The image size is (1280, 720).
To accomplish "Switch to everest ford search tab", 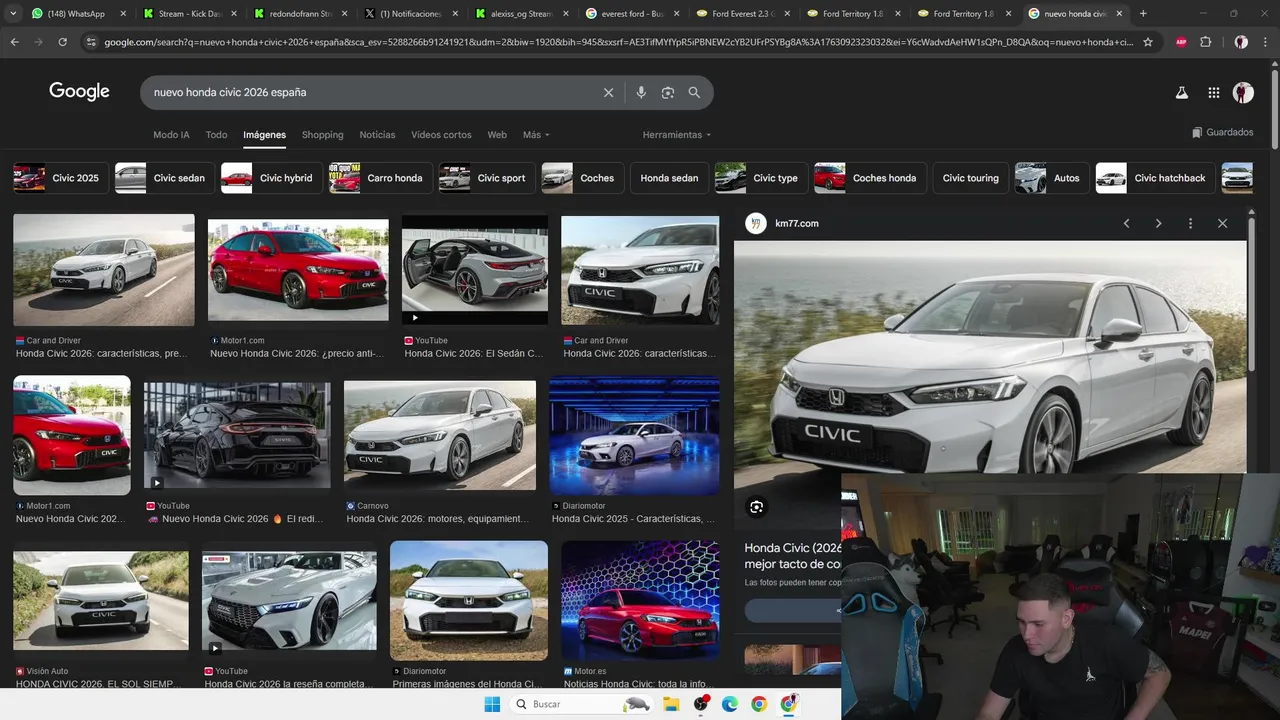I will (630, 14).
